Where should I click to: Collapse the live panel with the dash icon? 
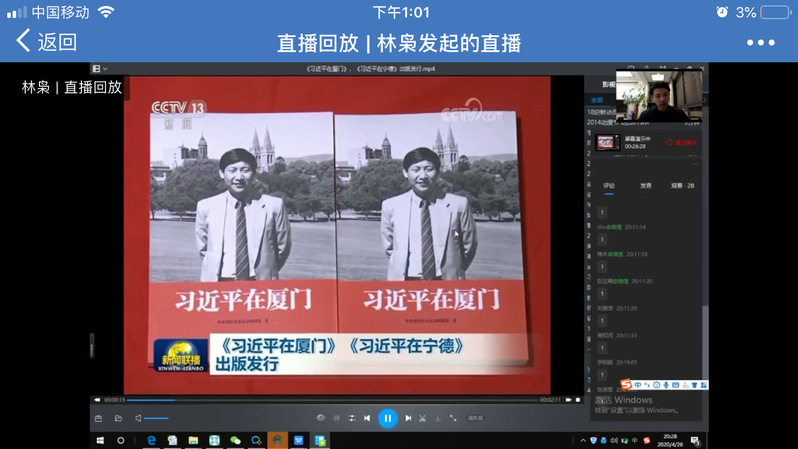(695, 164)
